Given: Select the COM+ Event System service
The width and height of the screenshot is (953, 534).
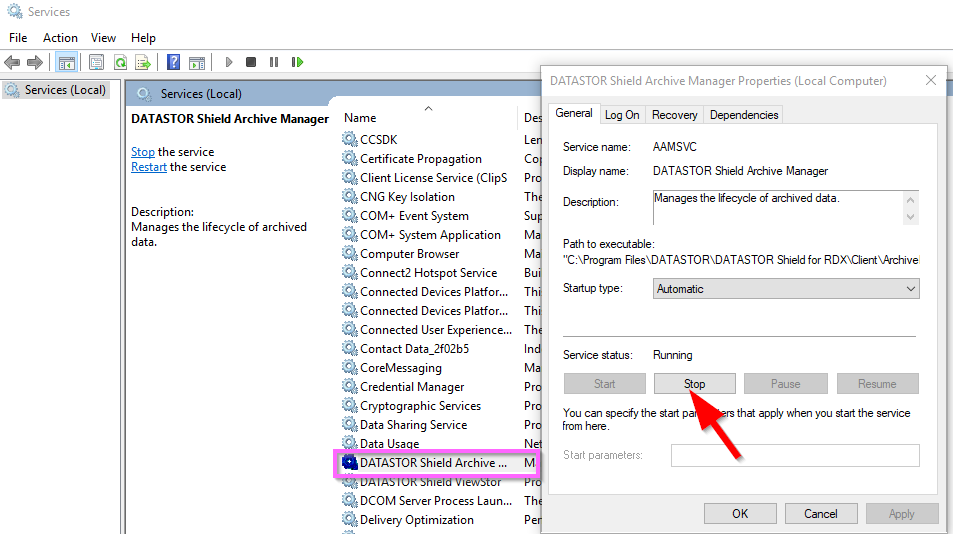Looking at the screenshot, I should coord(415,216).
